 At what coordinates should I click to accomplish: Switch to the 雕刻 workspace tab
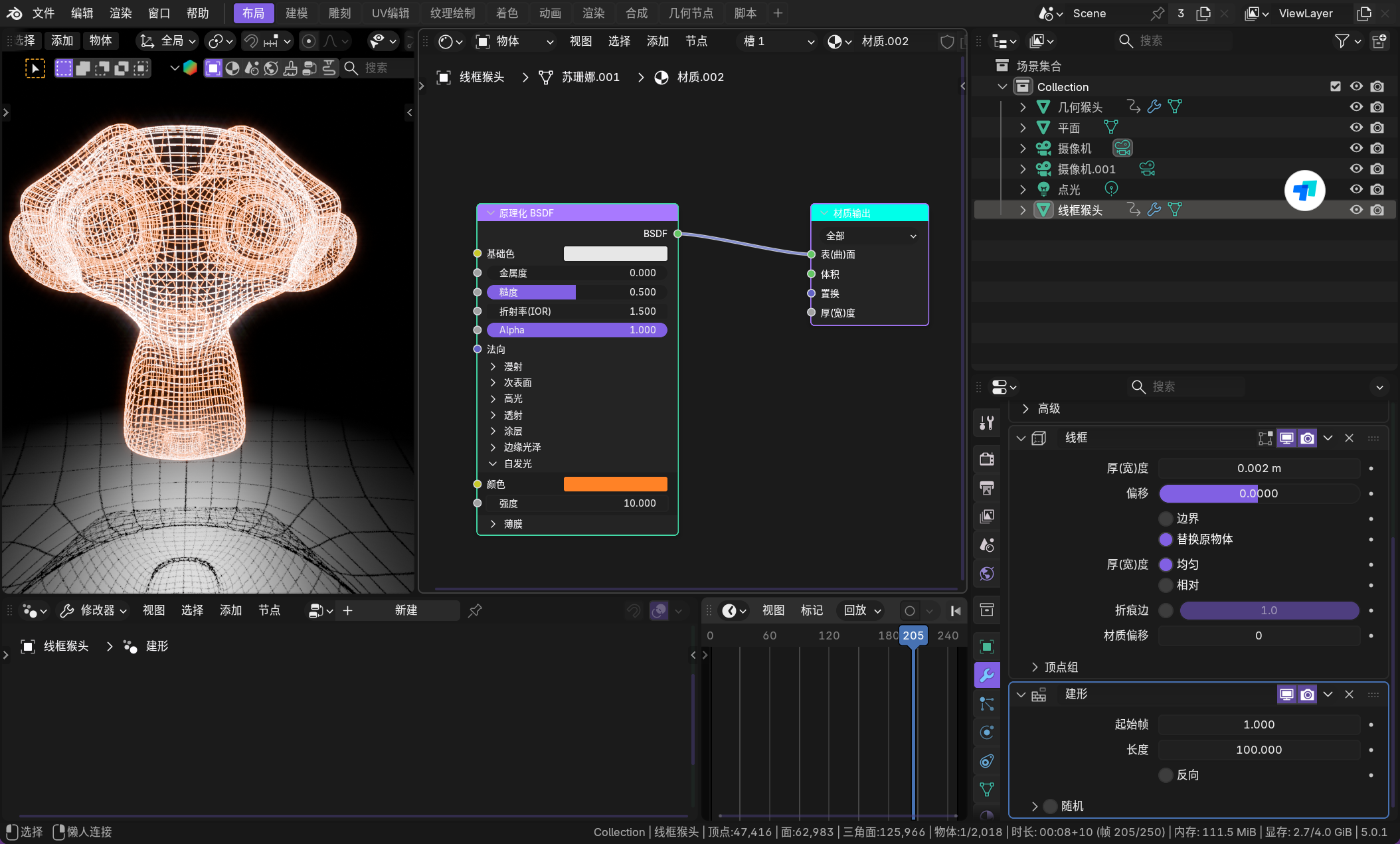(339, 13)
